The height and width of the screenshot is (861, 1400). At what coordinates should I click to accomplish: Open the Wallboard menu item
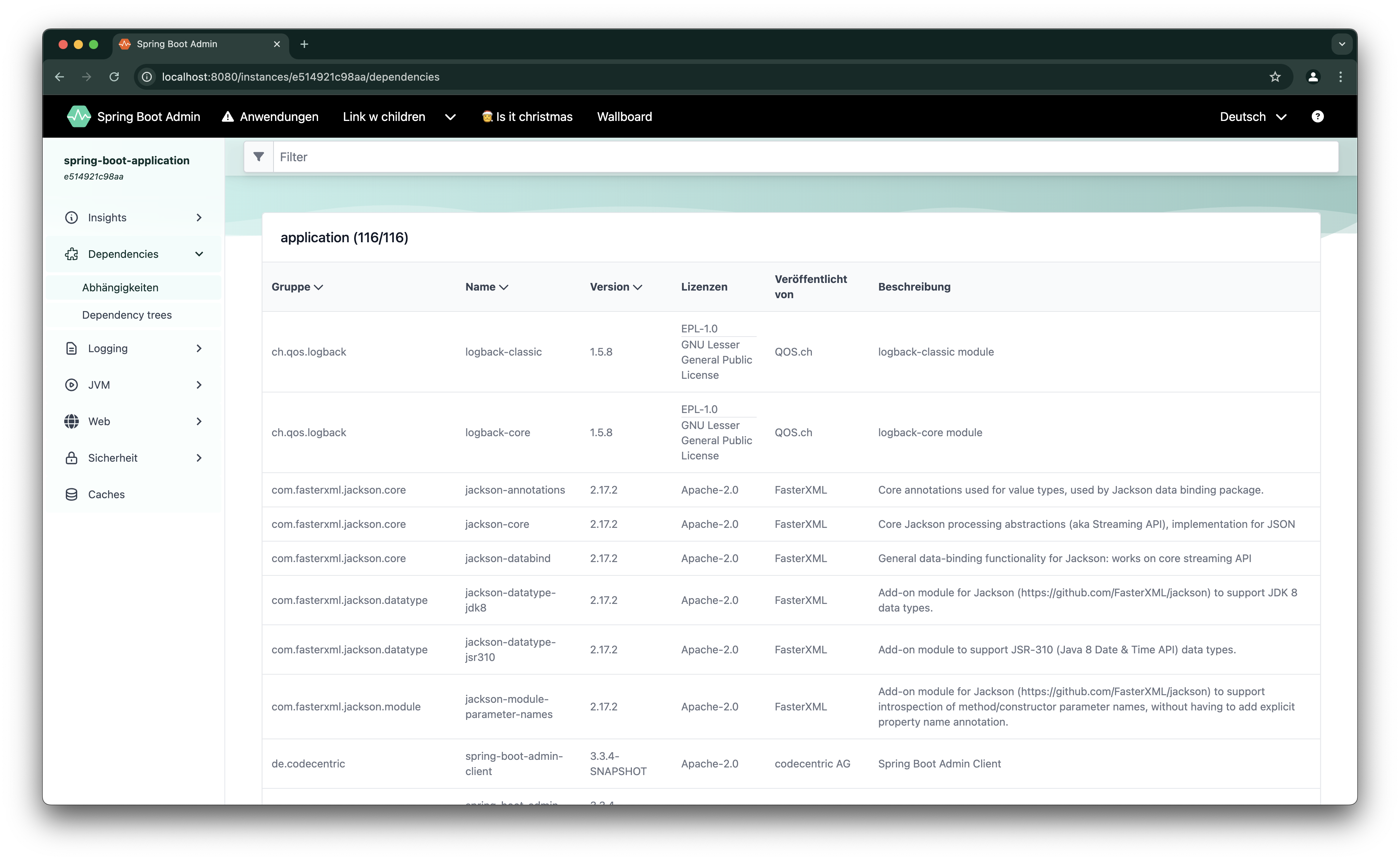[x=624, y=116]
